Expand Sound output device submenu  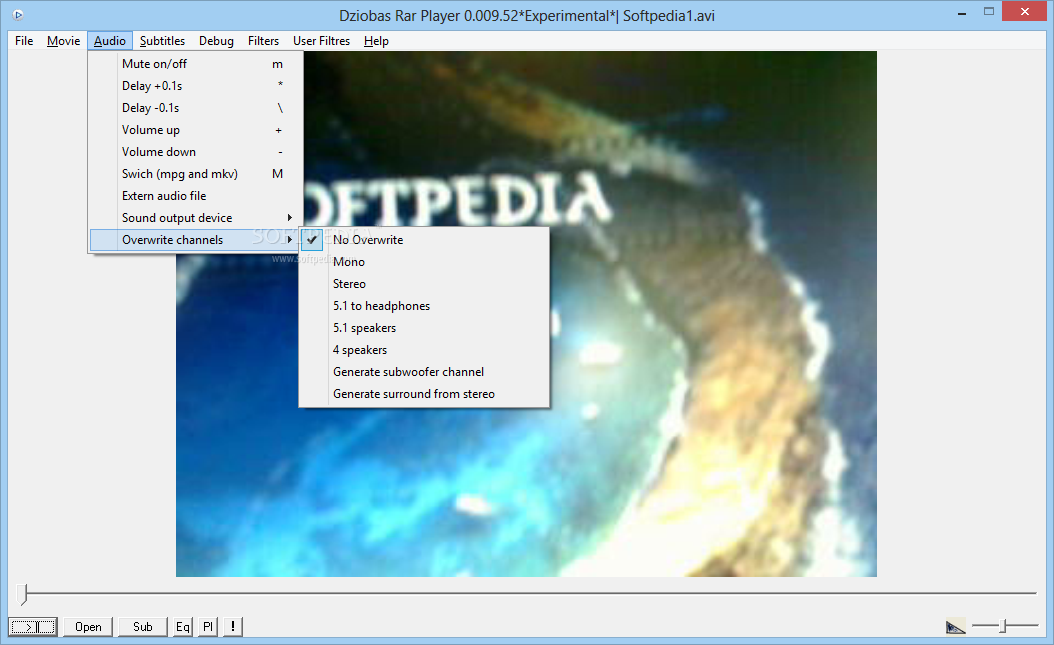click(196, 218)
